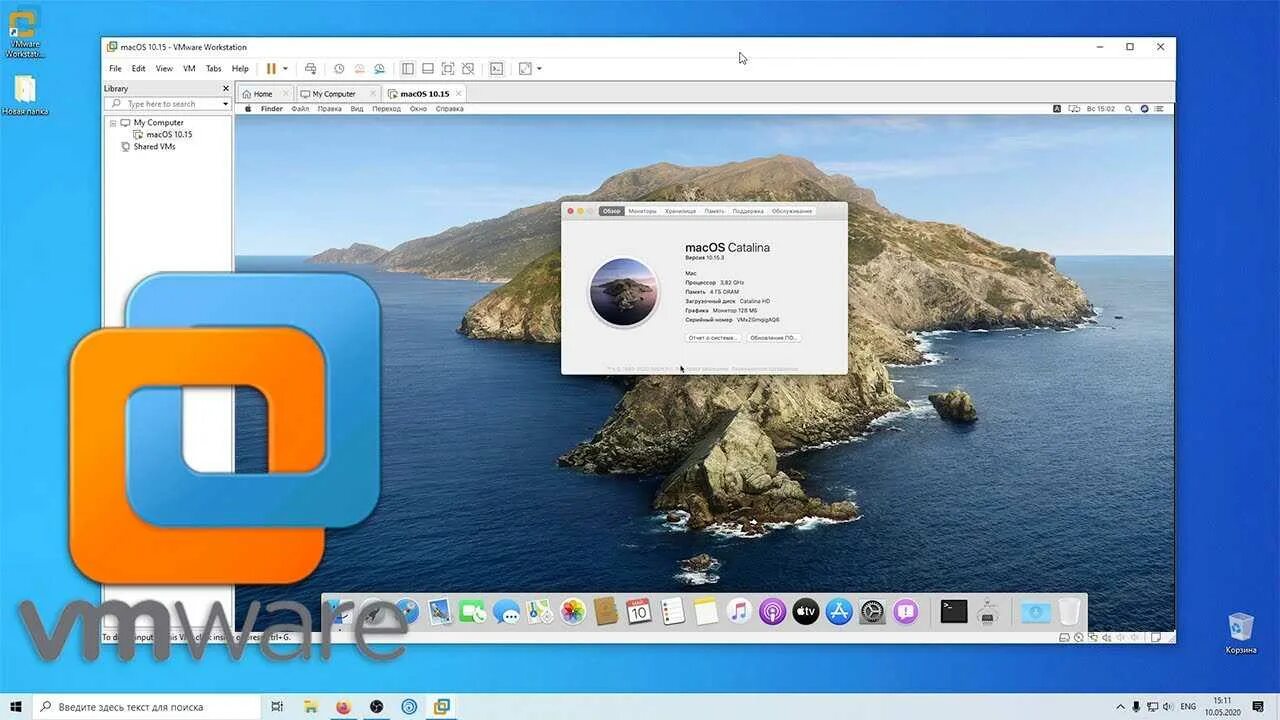This screenshot has height=720, width=1280.
Task: Take a snapshot with the clock icon
Action: 339,69
